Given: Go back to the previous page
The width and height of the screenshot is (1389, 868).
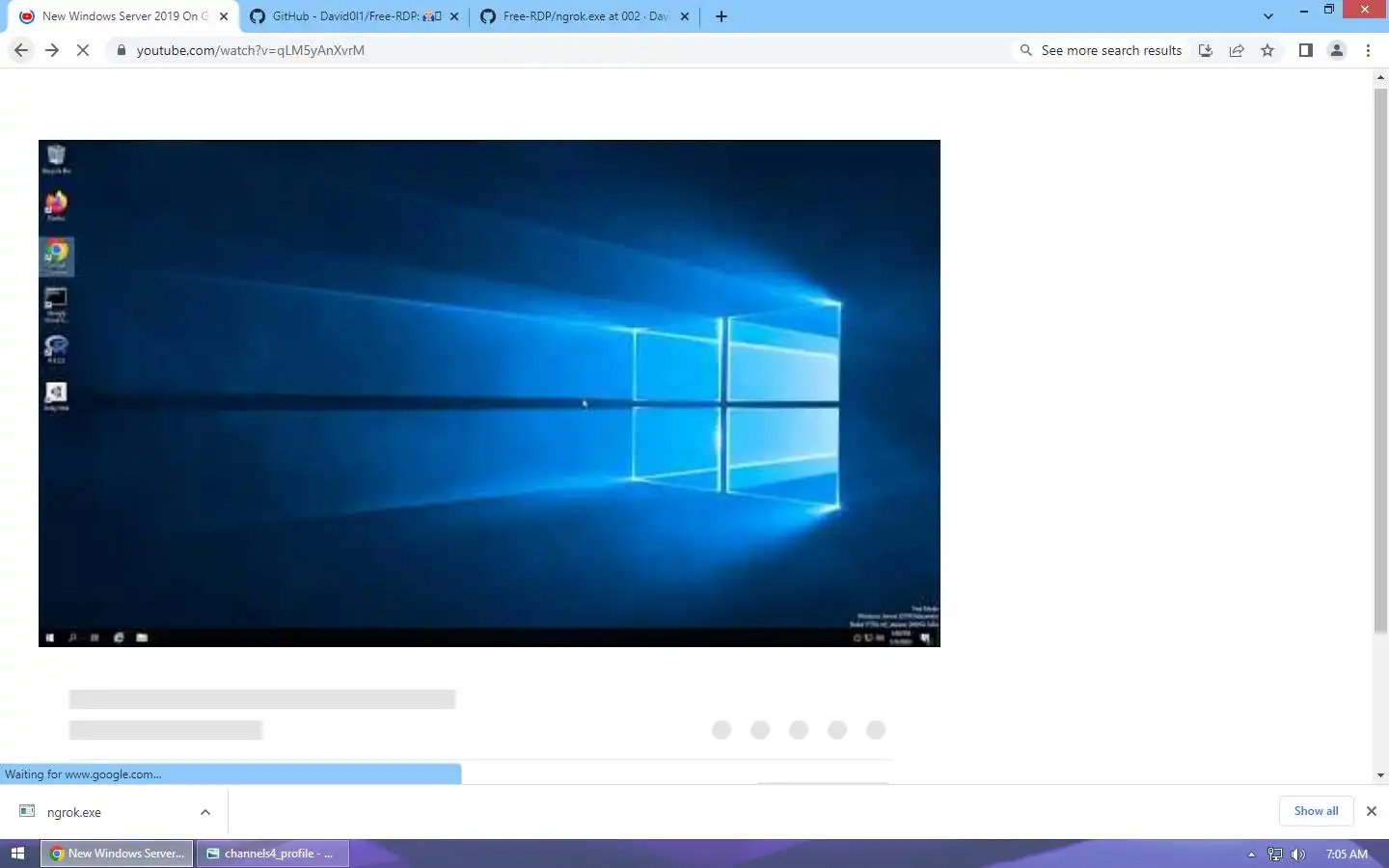Looking at the screenshot, I should (21, 50).
